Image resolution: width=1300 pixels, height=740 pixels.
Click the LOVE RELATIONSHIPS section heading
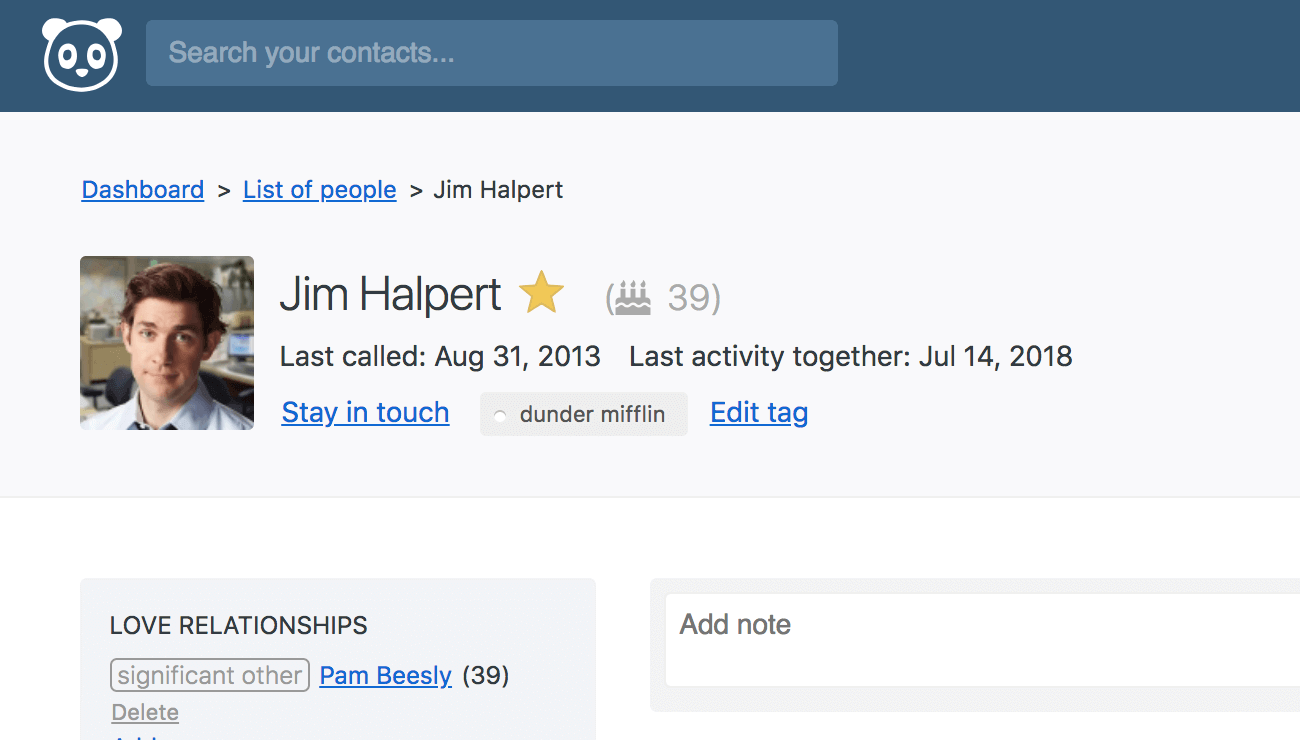click(x=239, y=626)
